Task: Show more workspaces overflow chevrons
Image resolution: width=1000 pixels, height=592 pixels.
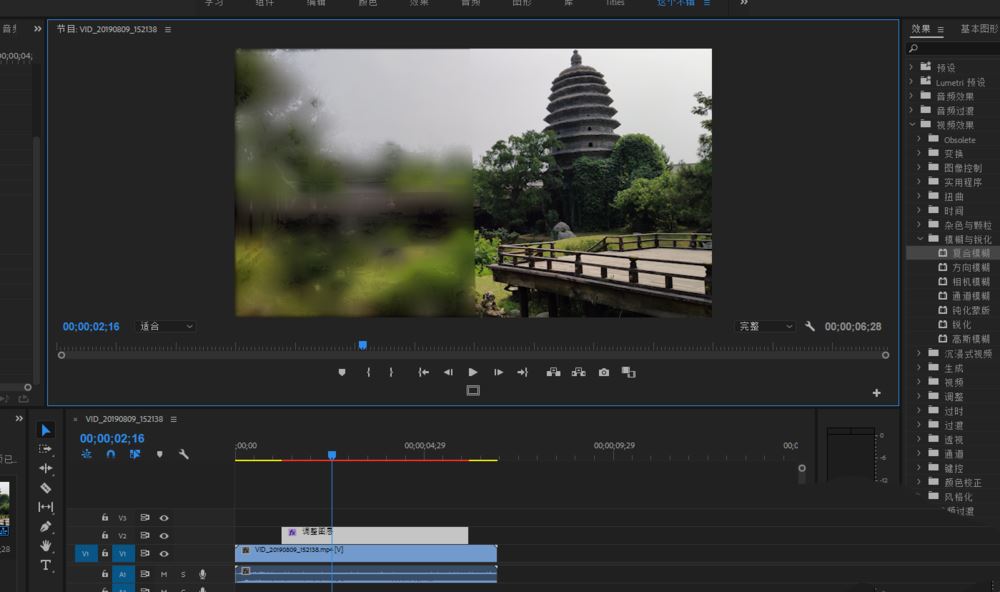Action: [x=744, y=3]
